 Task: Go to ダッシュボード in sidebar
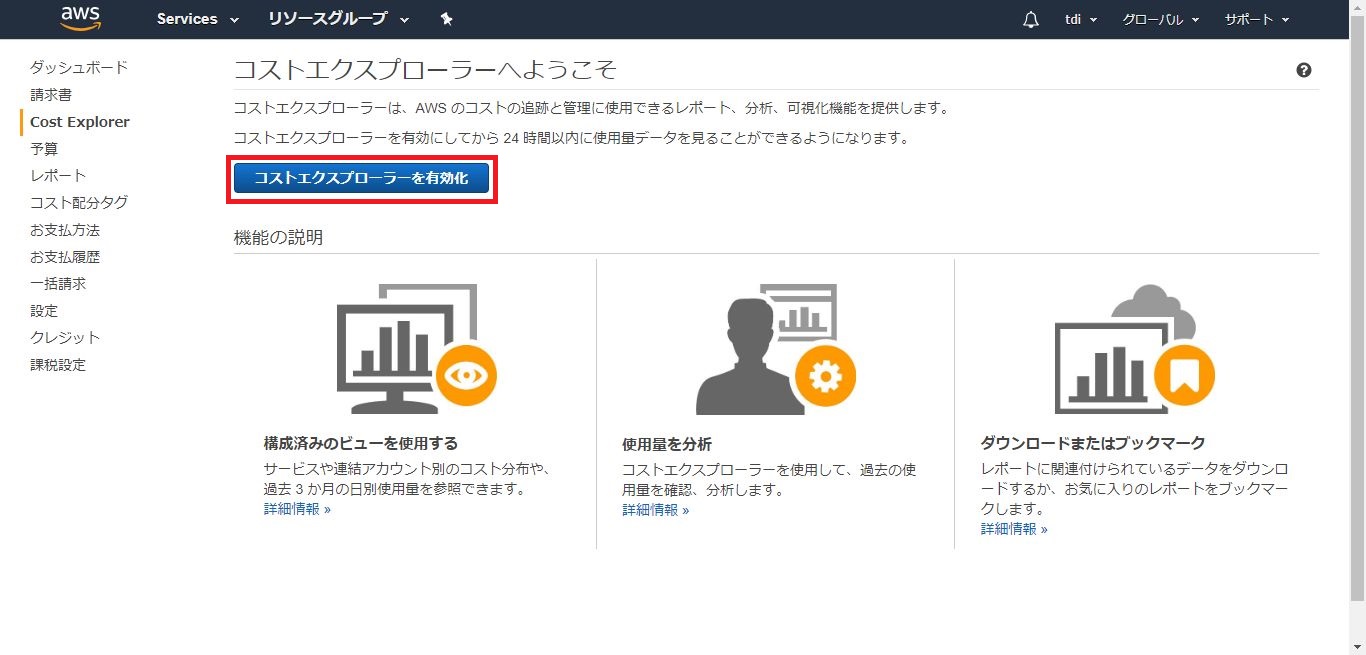coord(79,67)
